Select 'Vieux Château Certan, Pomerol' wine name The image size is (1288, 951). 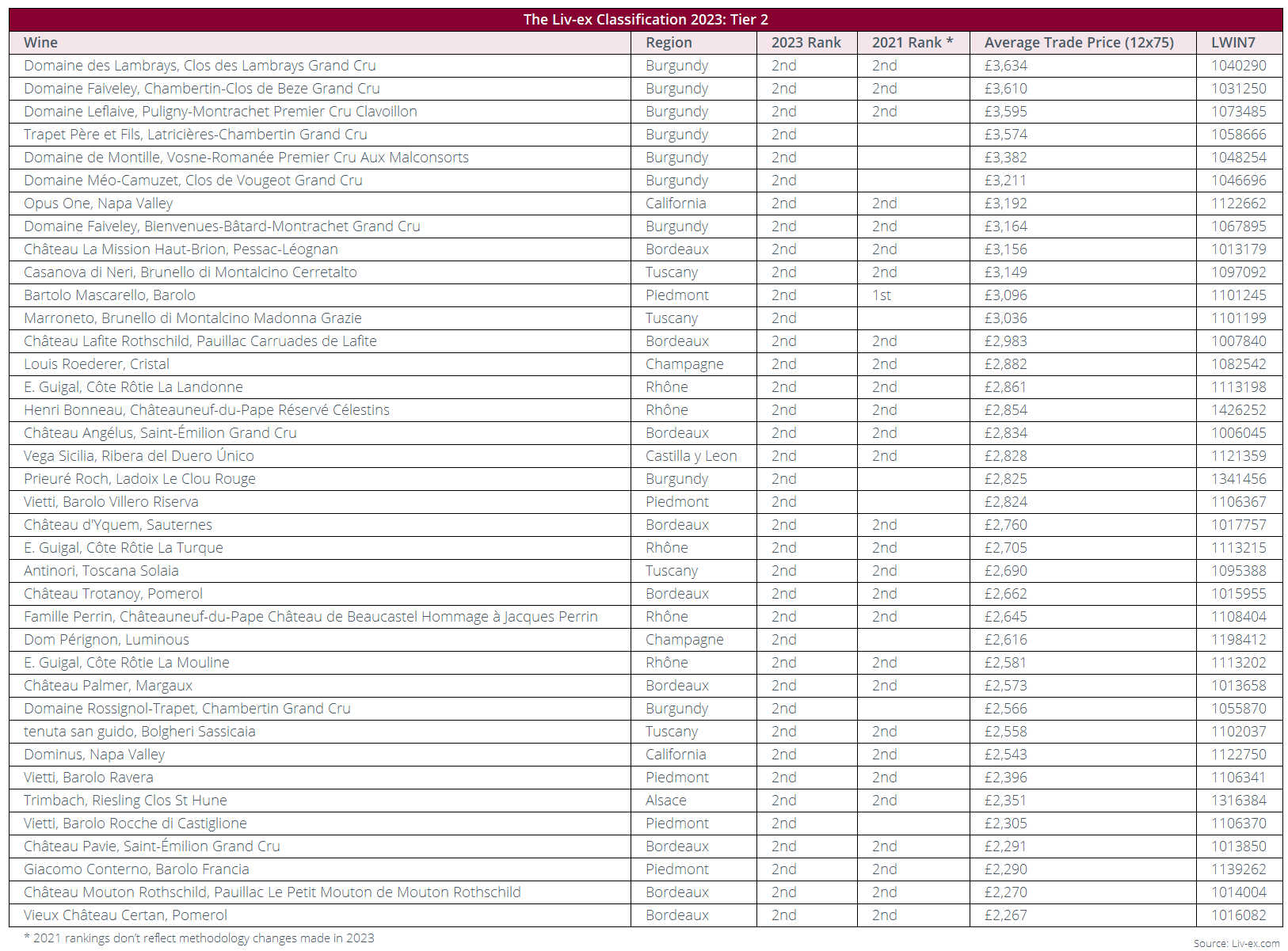(125, 915)
